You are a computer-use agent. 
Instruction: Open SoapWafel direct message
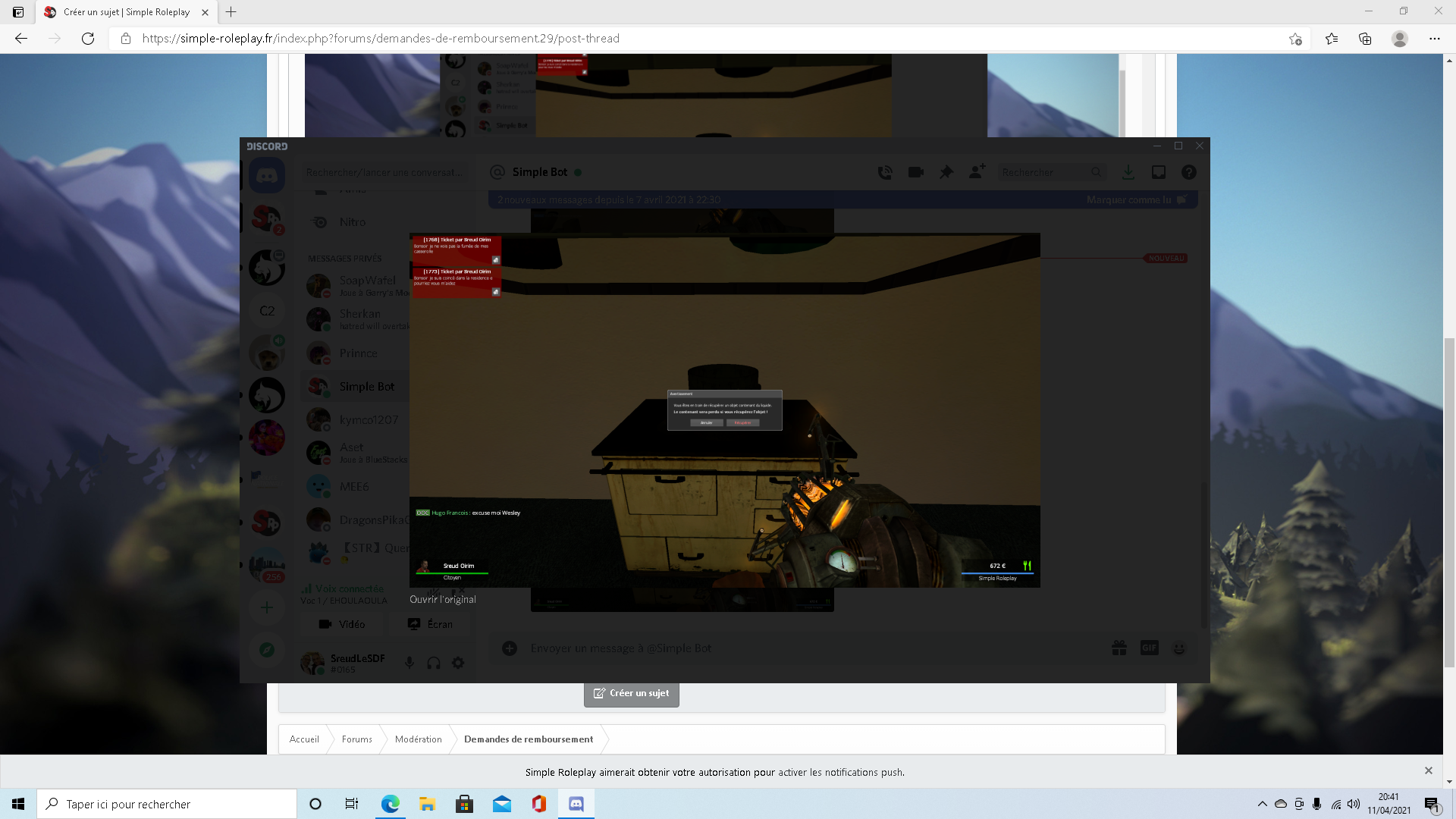click(x=355, y=286)
